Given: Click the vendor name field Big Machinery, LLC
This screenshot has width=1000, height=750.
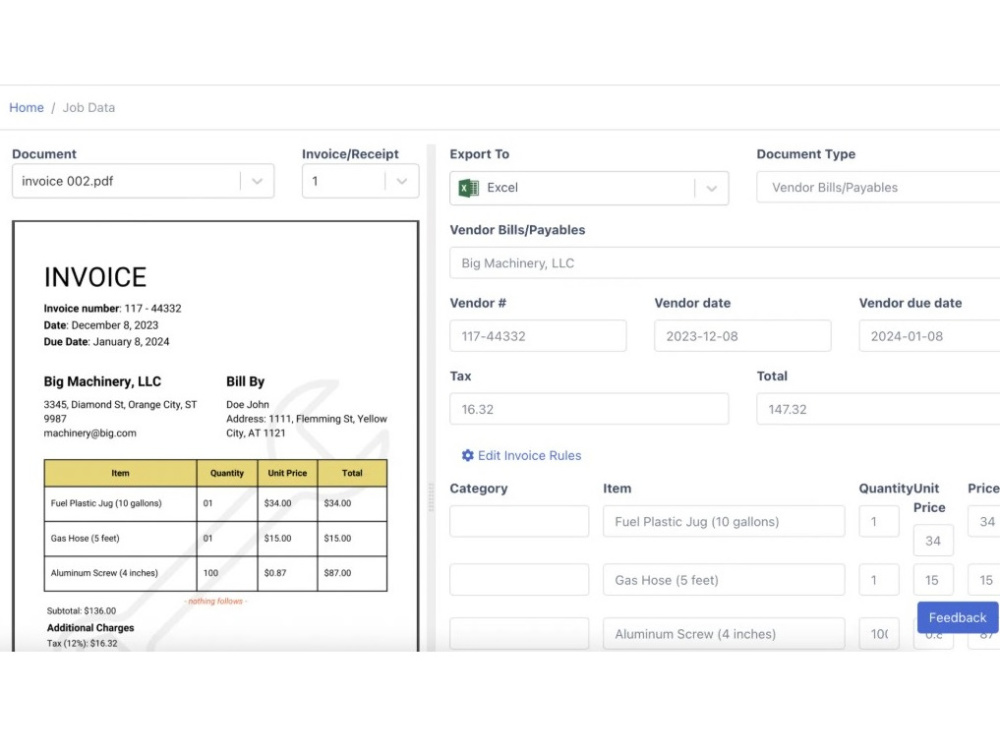Looking at the screenshot, I should point(724,263).
